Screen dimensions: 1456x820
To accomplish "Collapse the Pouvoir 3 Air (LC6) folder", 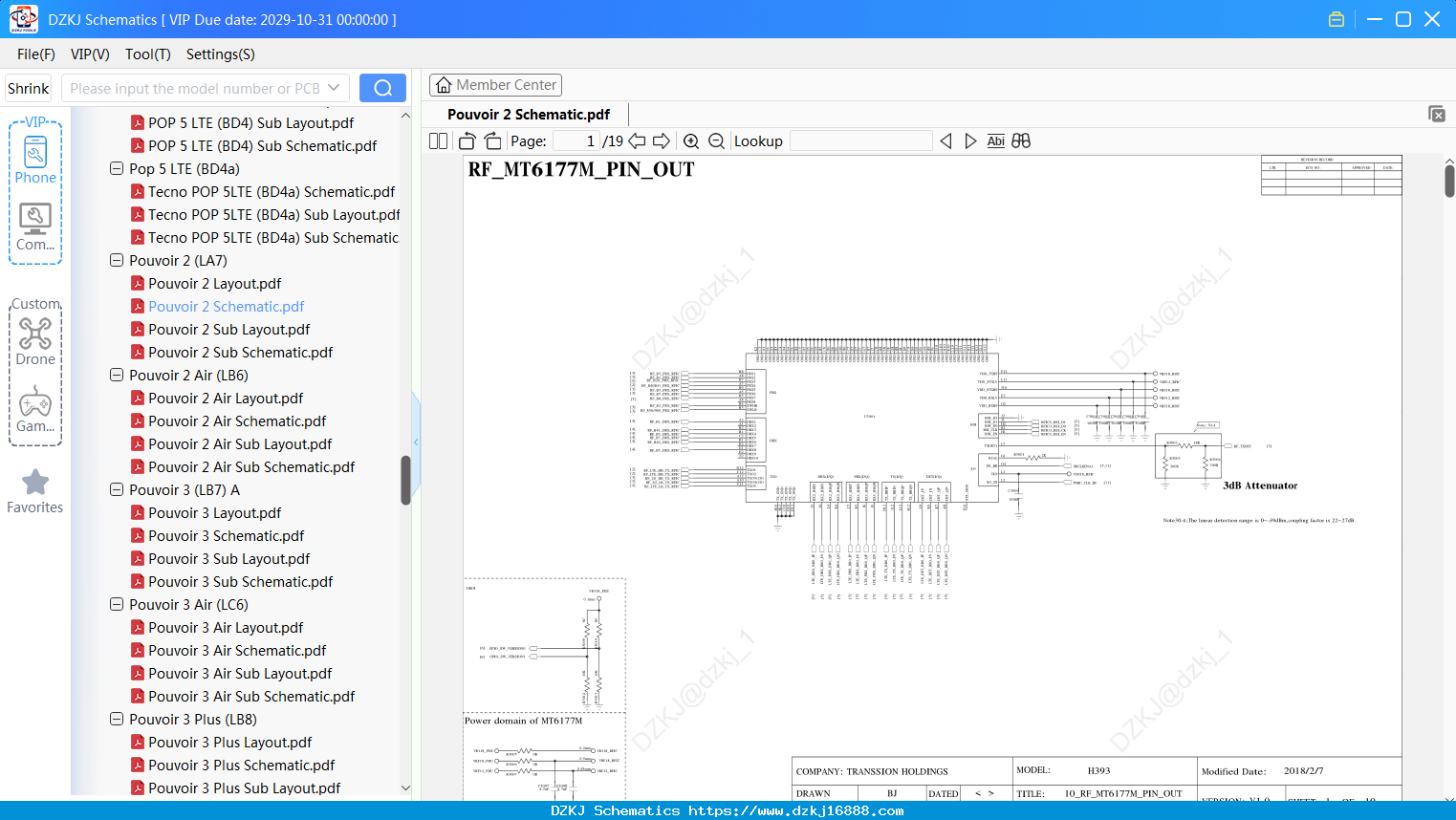I will point(117,605).
